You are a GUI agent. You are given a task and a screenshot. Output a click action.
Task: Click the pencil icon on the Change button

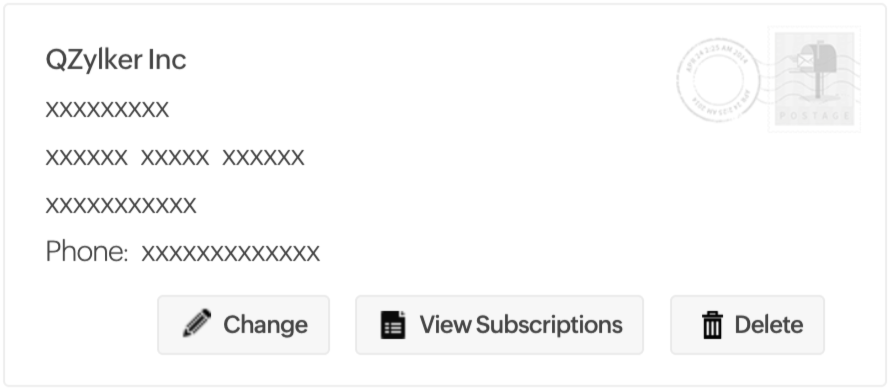click(x=197, y=323)
